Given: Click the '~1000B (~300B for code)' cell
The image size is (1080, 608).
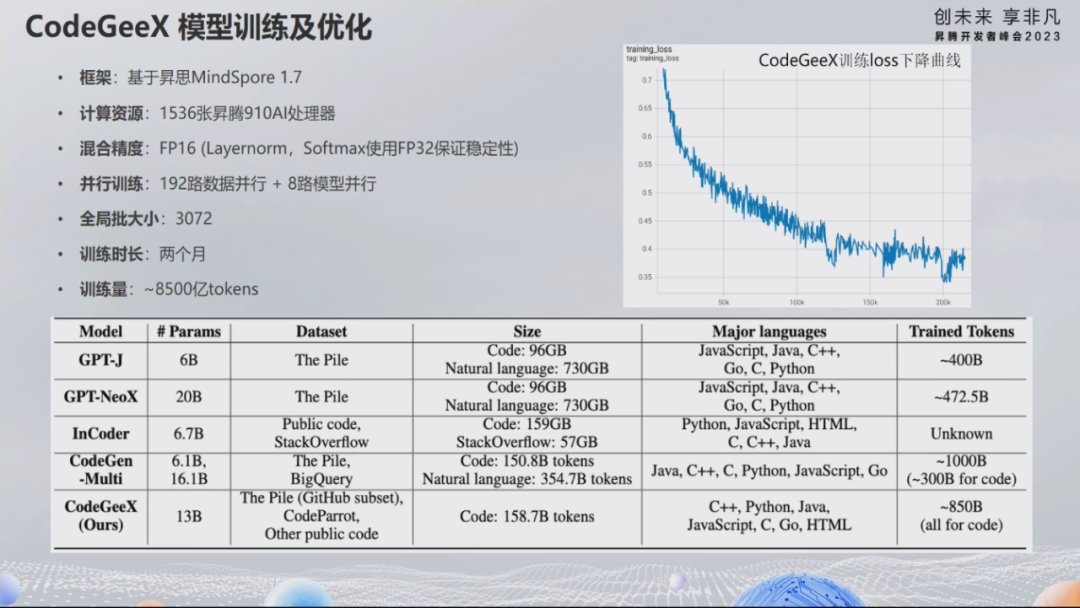Looking at the screenshot, I should pos(962,470).
